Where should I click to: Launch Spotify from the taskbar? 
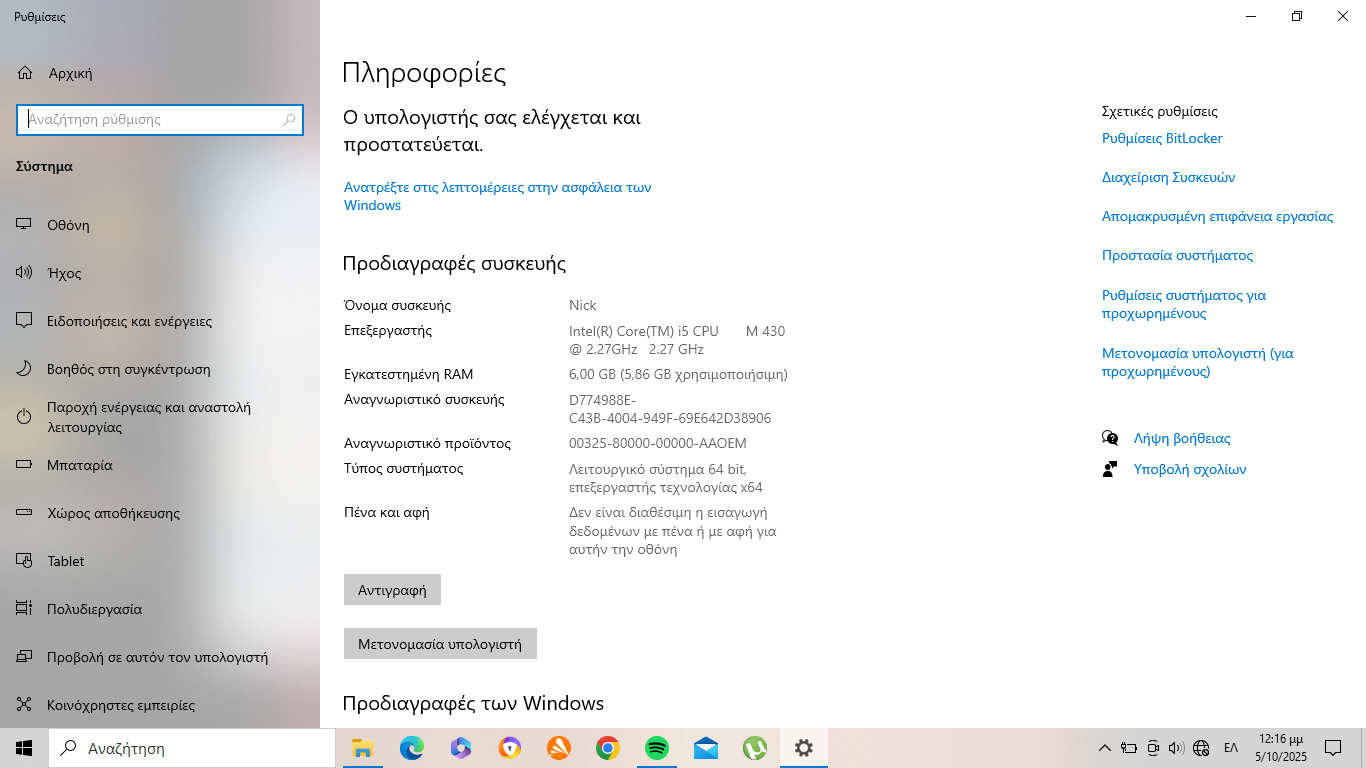[656, 748]
